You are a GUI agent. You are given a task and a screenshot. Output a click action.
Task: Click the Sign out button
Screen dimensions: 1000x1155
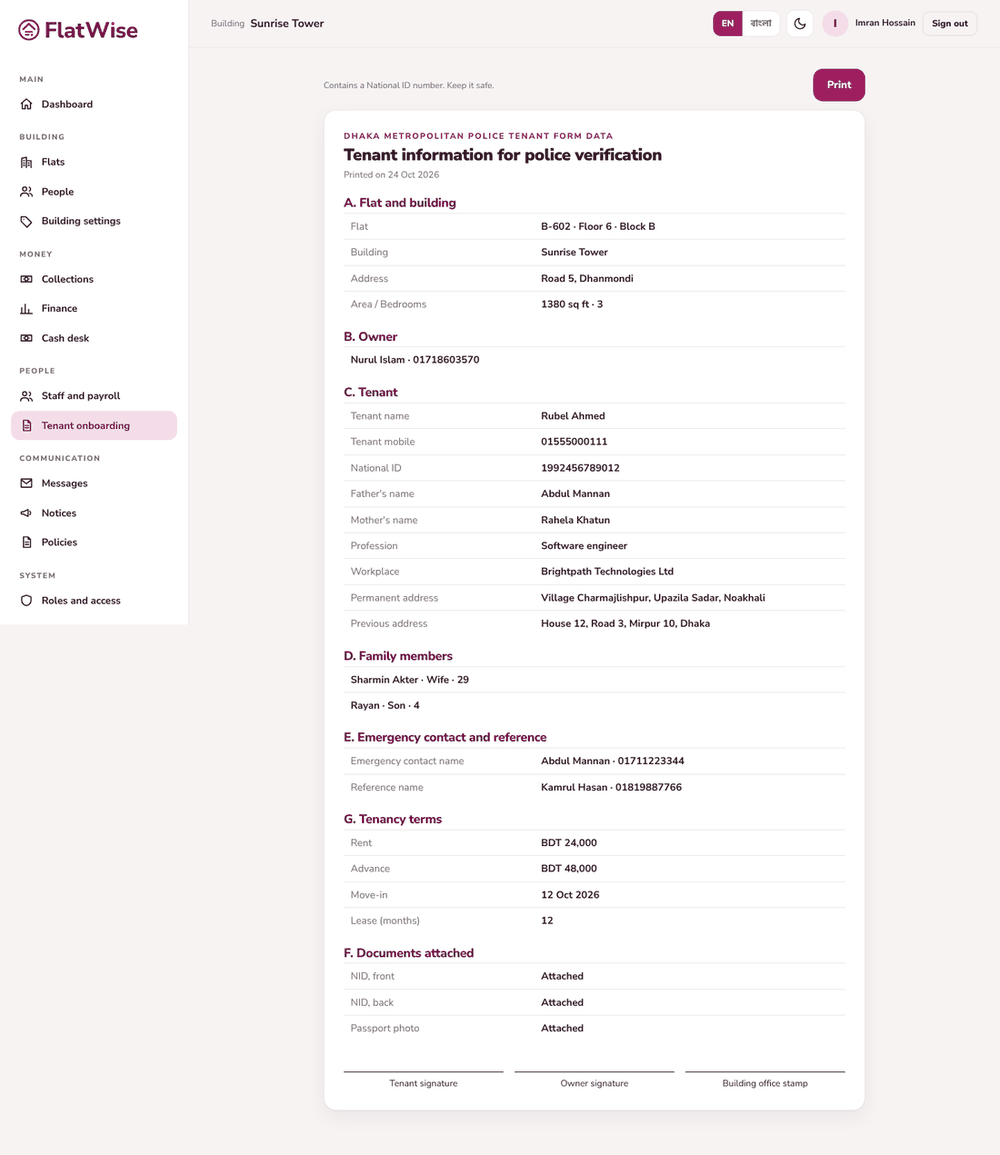(950, 24)
